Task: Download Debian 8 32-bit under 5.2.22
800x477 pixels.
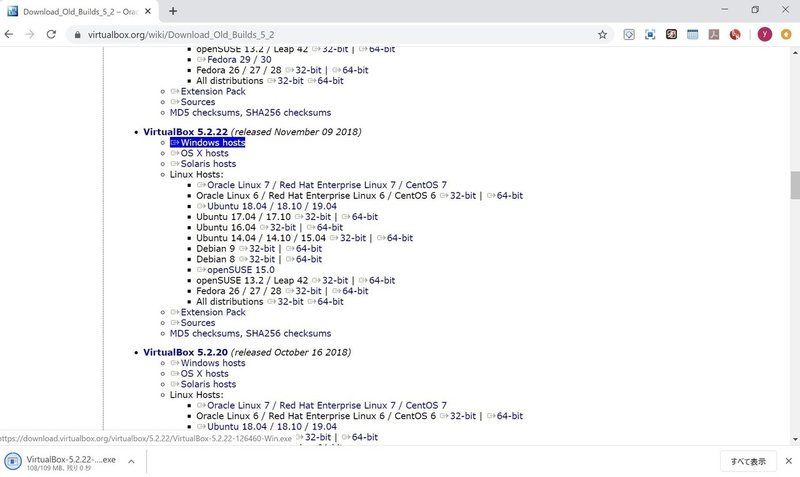Action: (257, 259)
